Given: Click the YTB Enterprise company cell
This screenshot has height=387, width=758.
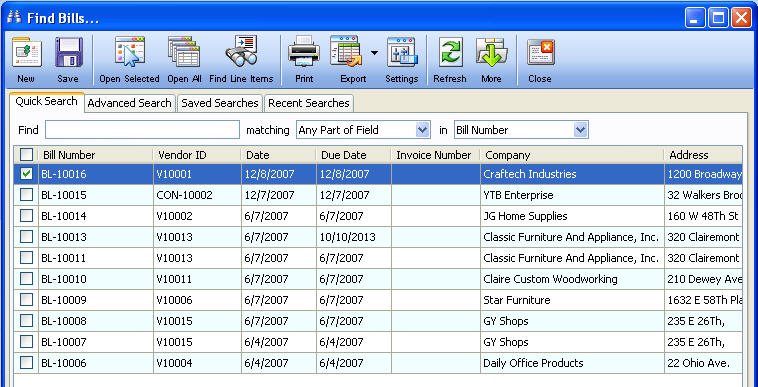Looking at the screenshot, I should coord(572,195).
